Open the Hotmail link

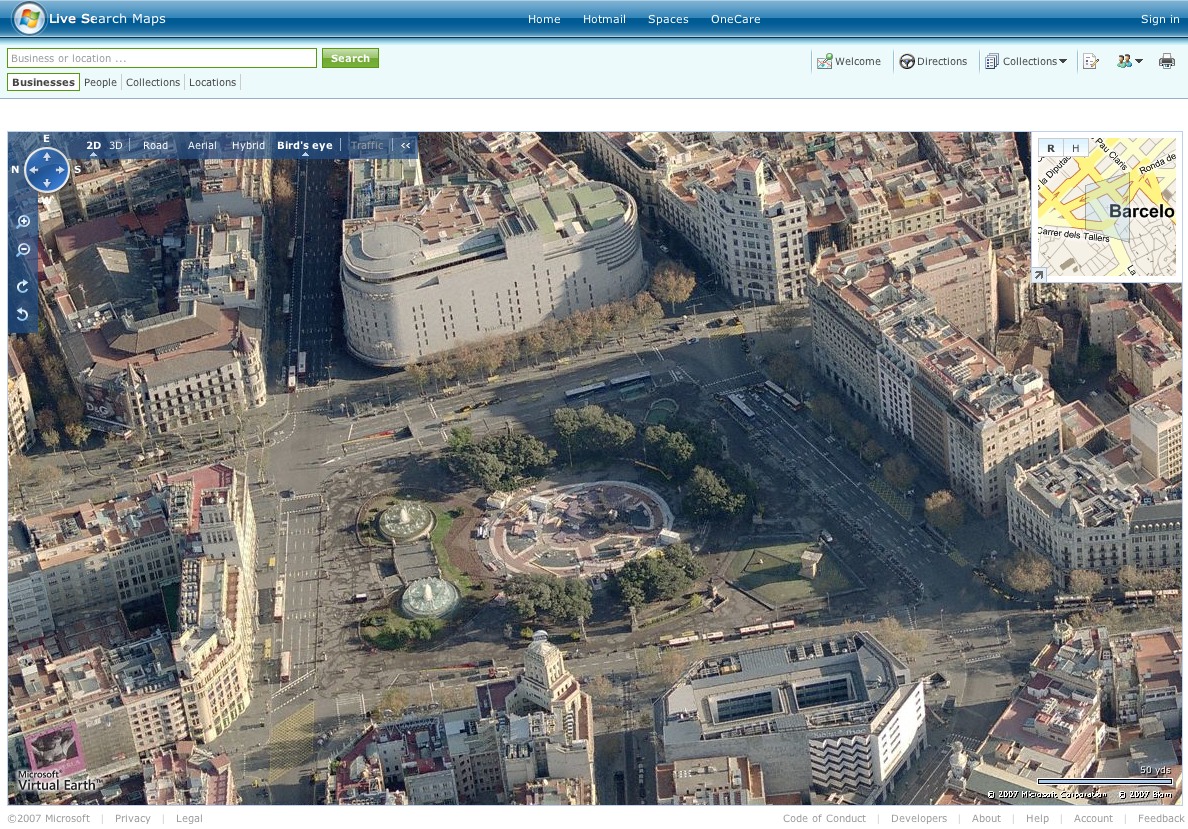[604, 19]
